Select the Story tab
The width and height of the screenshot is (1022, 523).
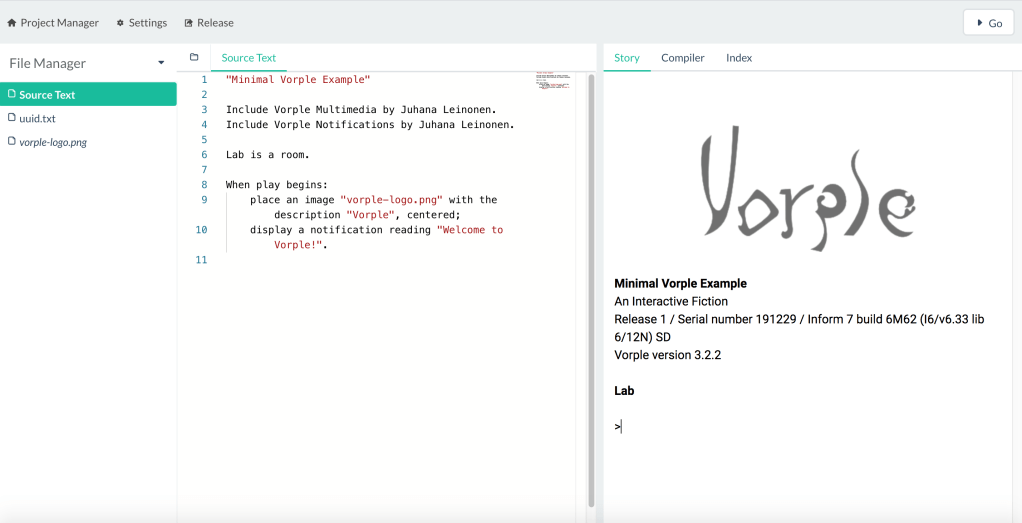tap(627, 58)
